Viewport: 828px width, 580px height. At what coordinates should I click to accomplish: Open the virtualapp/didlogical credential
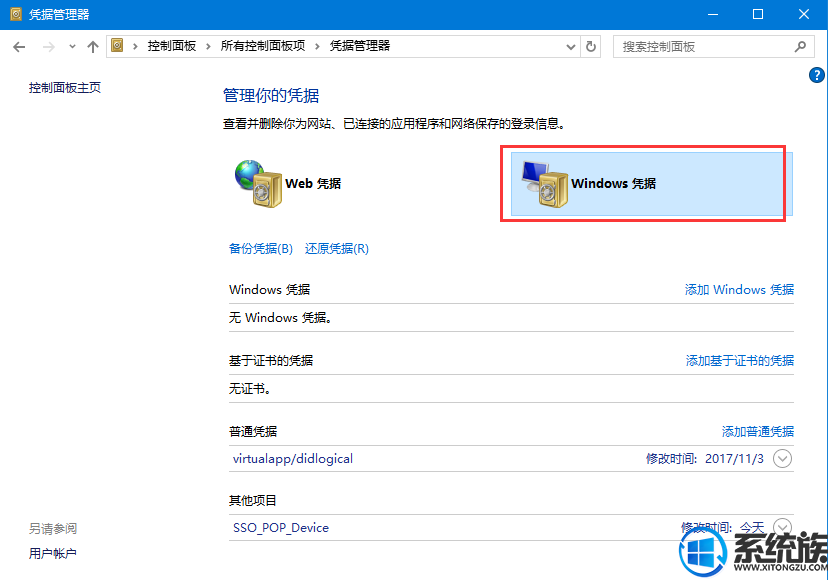[293, 459]
